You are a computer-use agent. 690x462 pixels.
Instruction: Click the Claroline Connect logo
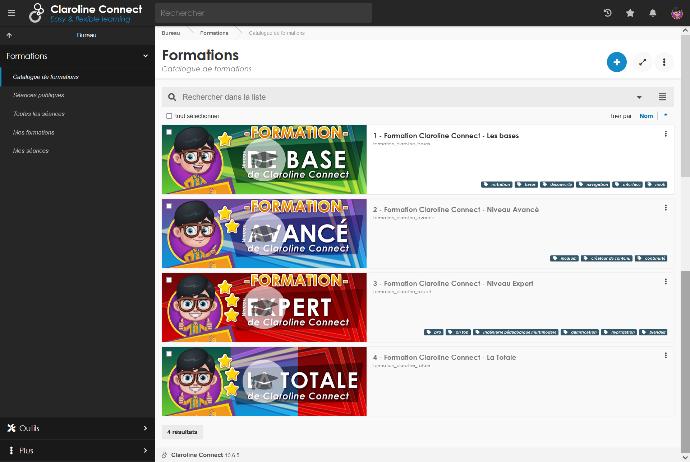point(86,13)
